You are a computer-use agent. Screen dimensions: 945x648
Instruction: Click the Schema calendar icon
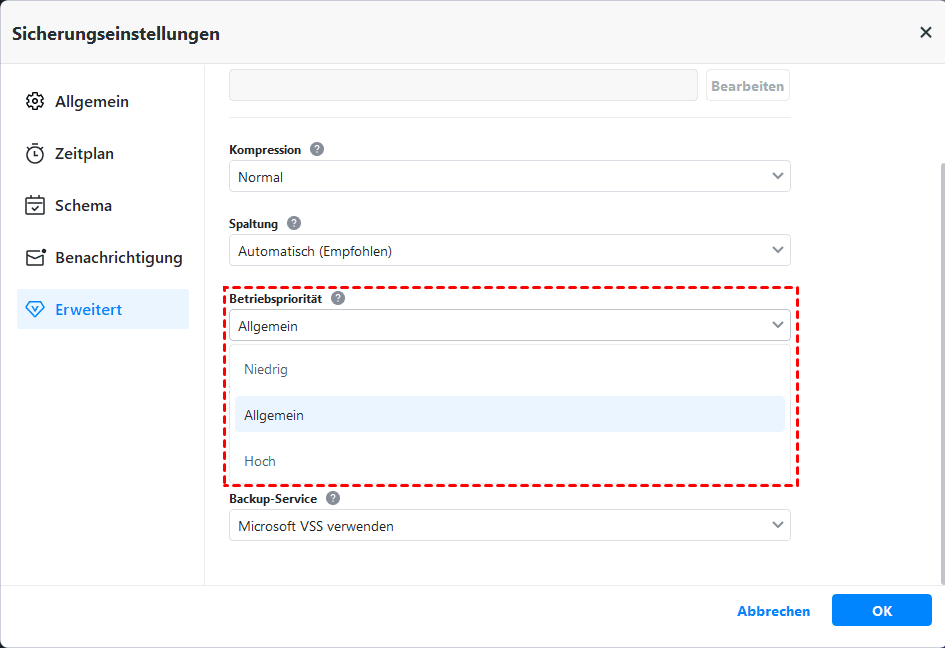pos(35,206)
